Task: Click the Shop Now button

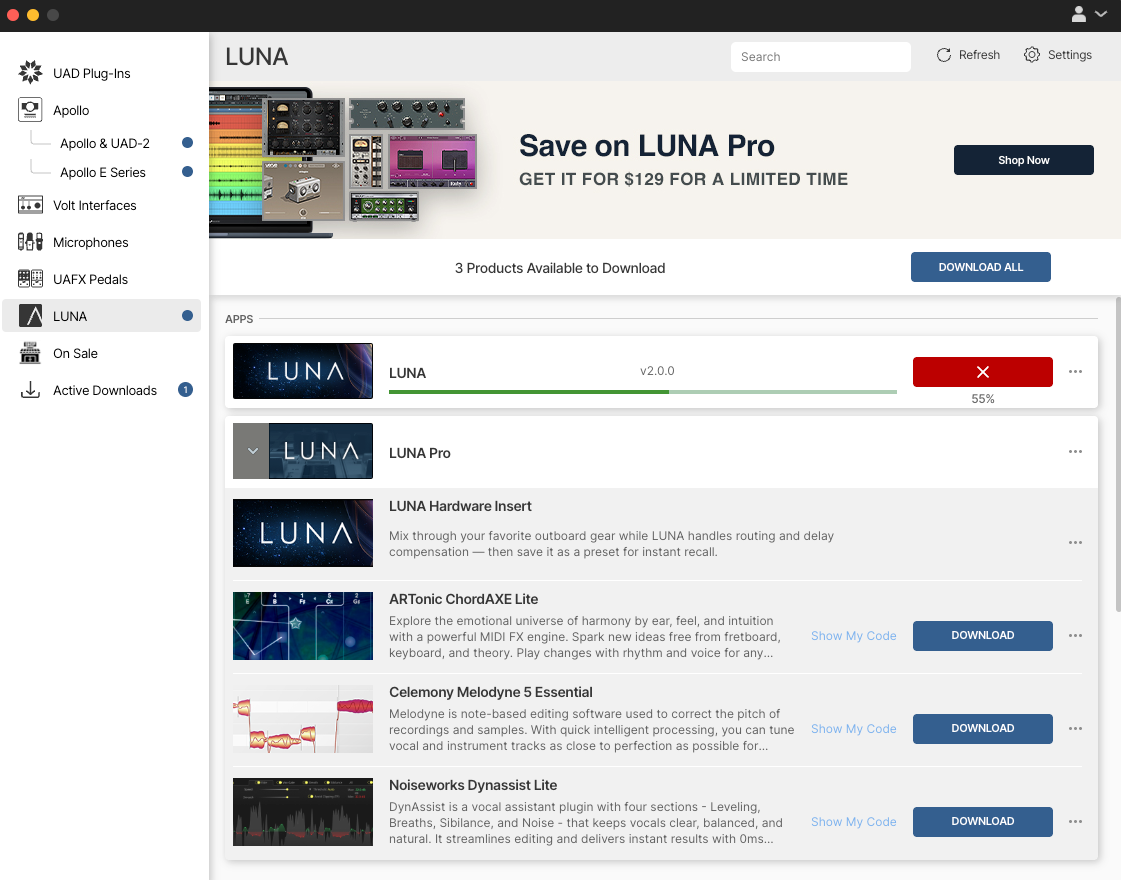Action: [1023, 160]
